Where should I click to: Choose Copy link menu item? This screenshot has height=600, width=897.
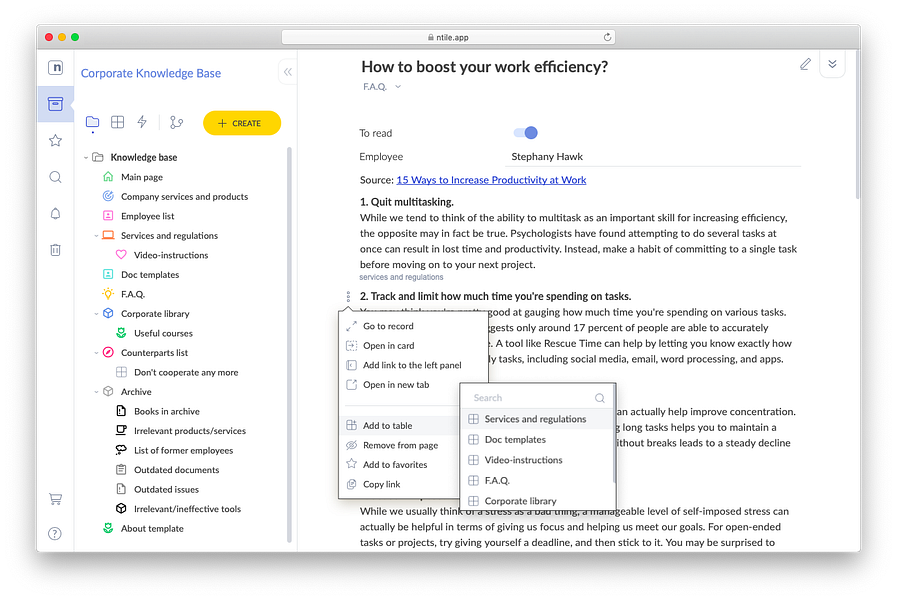[x=400, y=484]
